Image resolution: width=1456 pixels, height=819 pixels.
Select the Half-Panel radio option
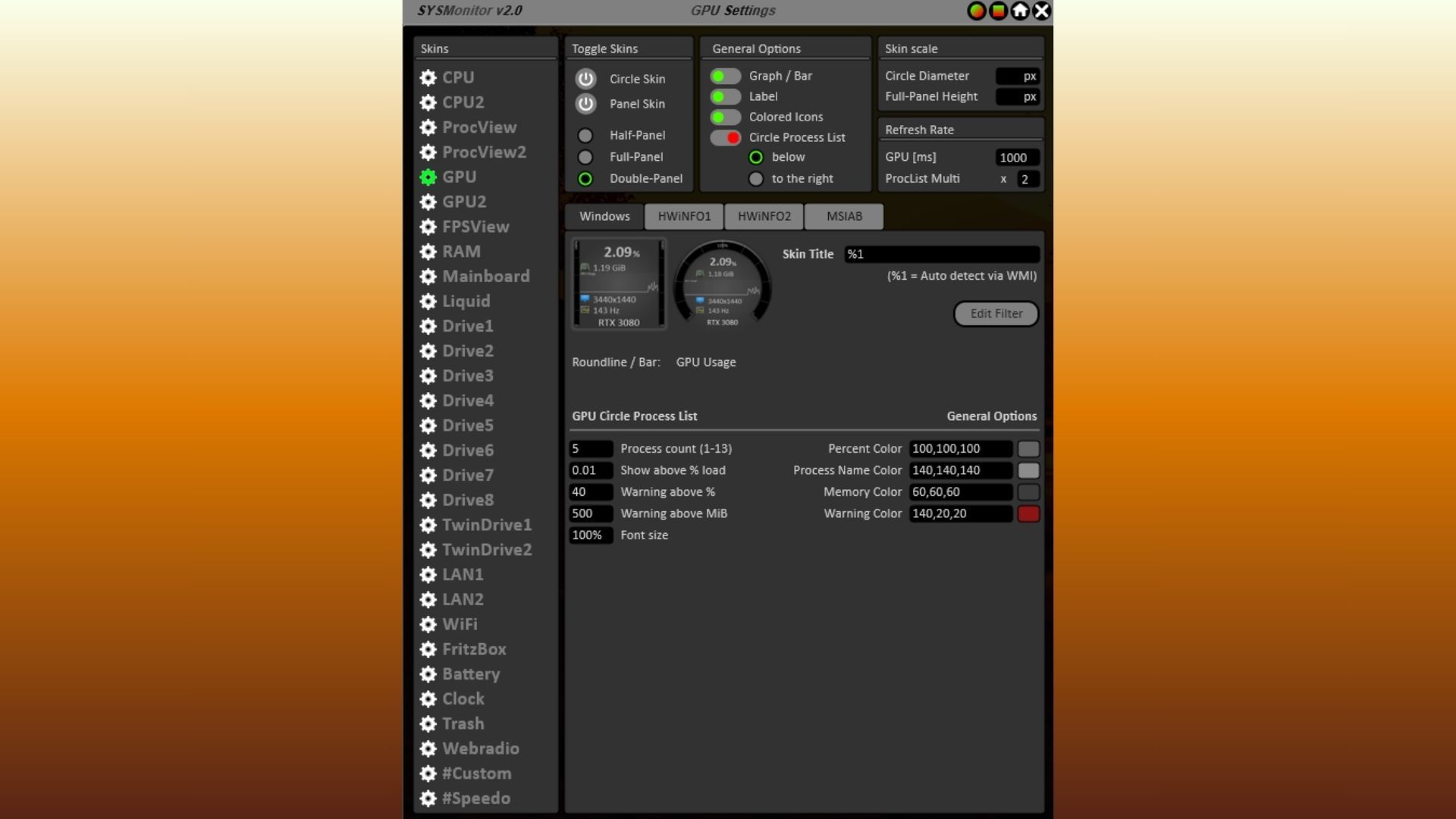click(585, 136)
